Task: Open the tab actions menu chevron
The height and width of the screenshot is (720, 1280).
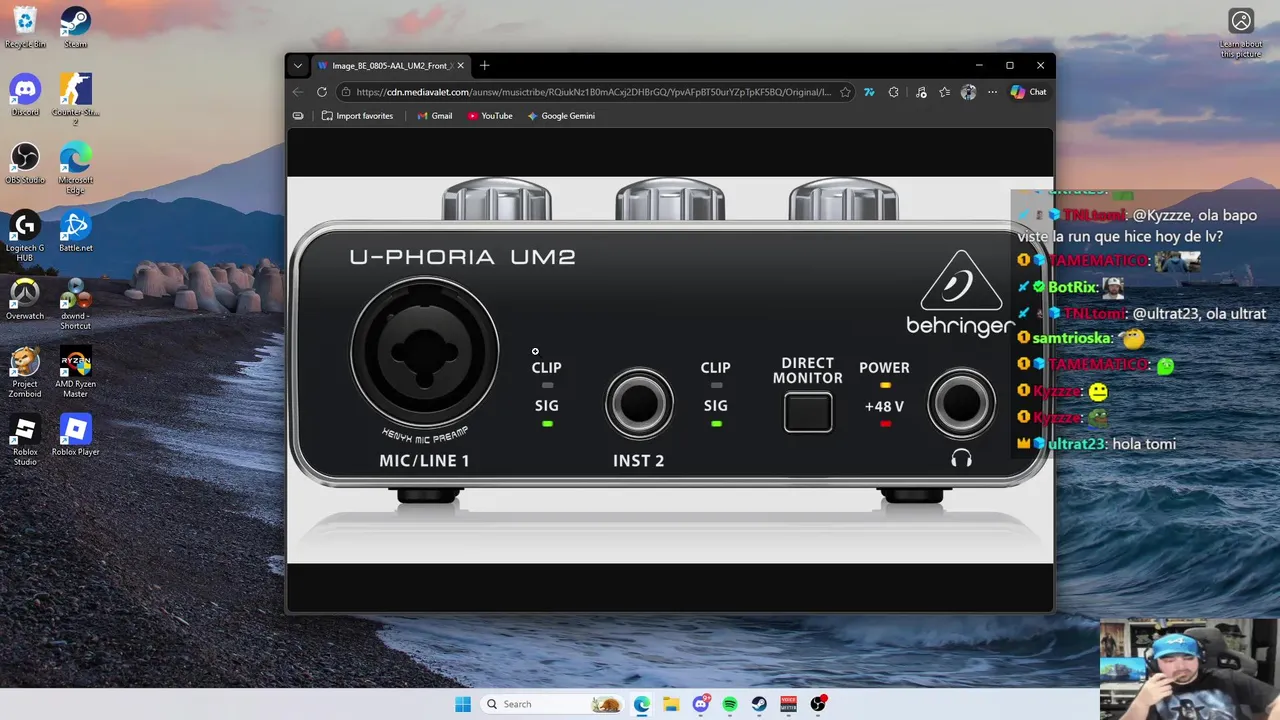Action: (x=297, y=66)
